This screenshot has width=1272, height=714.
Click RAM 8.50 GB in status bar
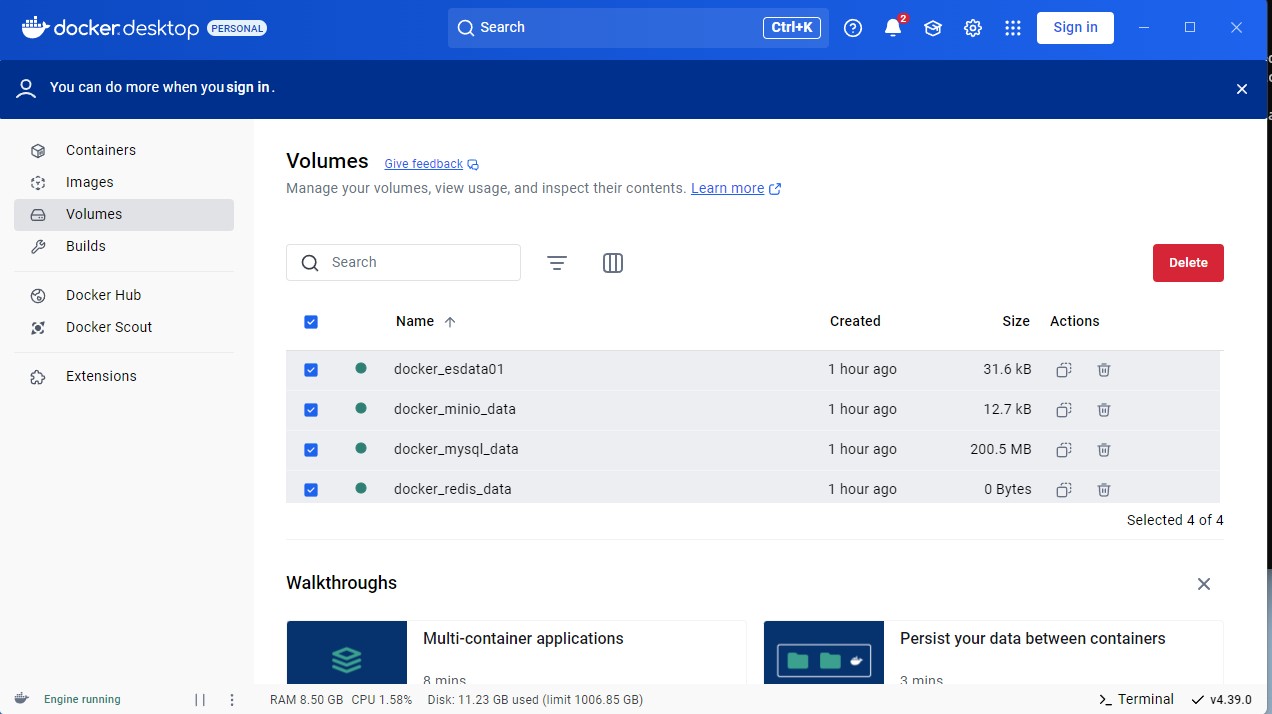click(x=307, y=700)
